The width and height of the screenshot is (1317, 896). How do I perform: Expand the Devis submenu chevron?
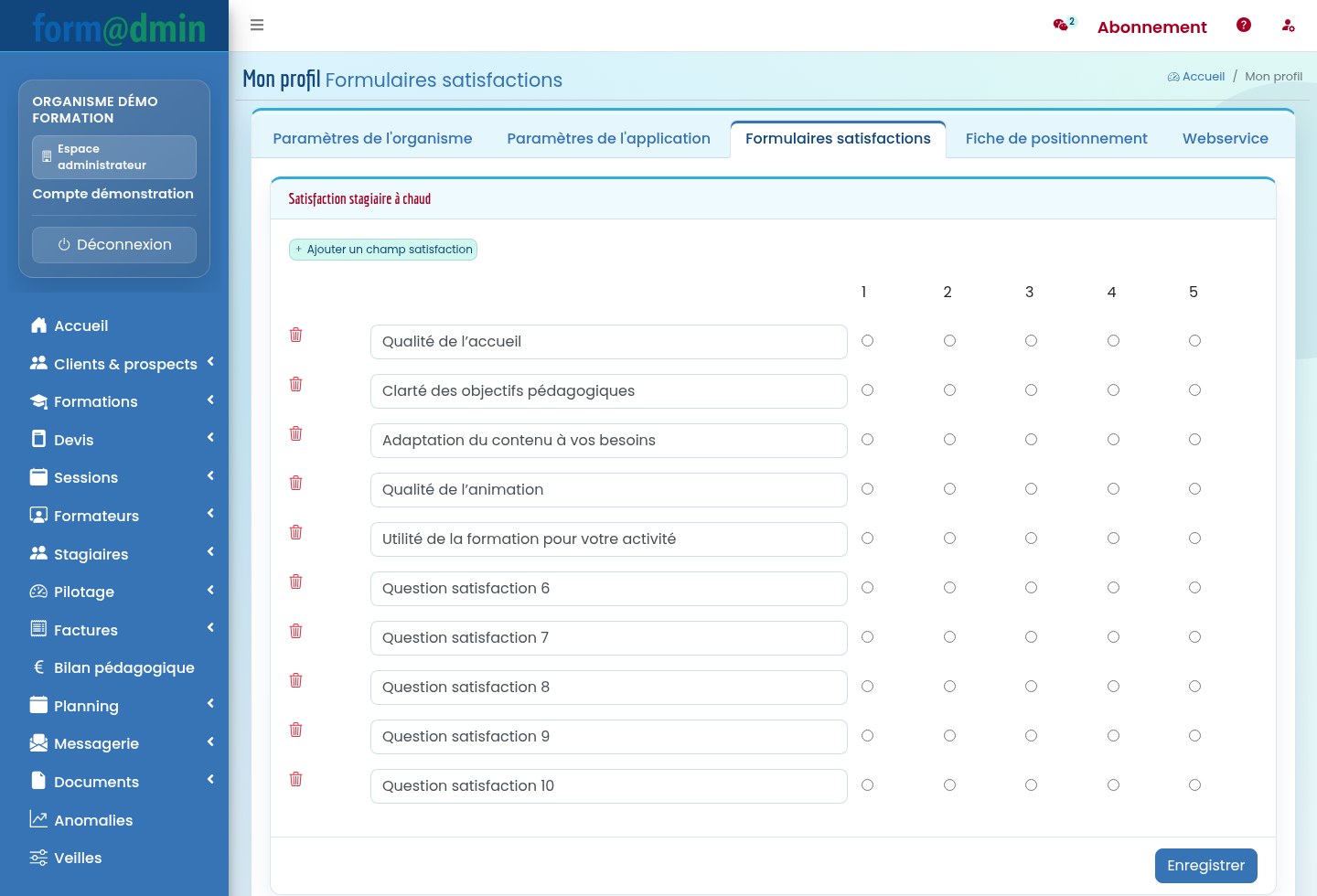coord(210,438)
